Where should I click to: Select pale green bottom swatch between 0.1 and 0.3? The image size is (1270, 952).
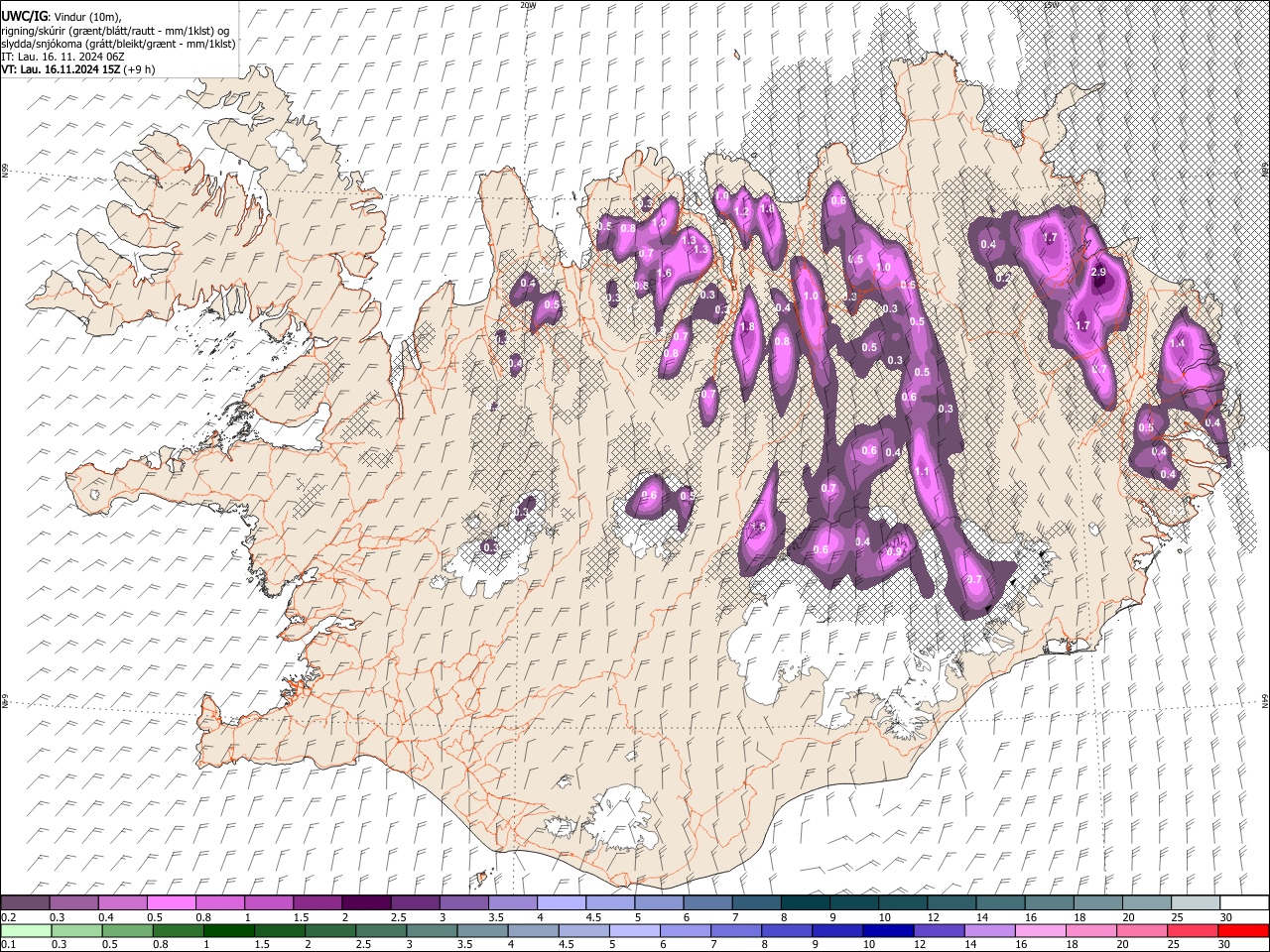click(25, 930)
